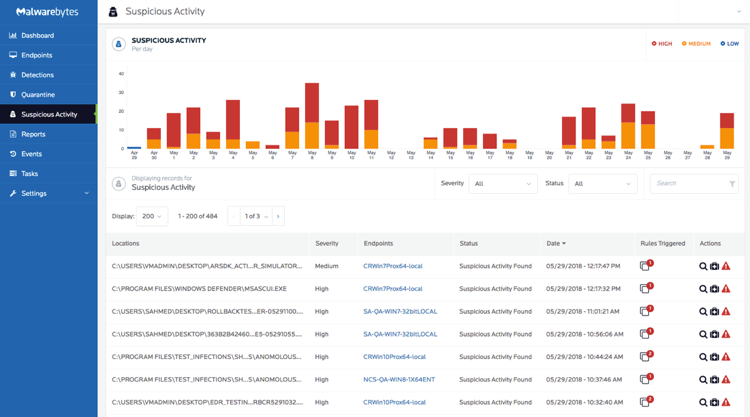Click magnifier icon in first table row
The image size is (750, 417).
pos(703,266)
